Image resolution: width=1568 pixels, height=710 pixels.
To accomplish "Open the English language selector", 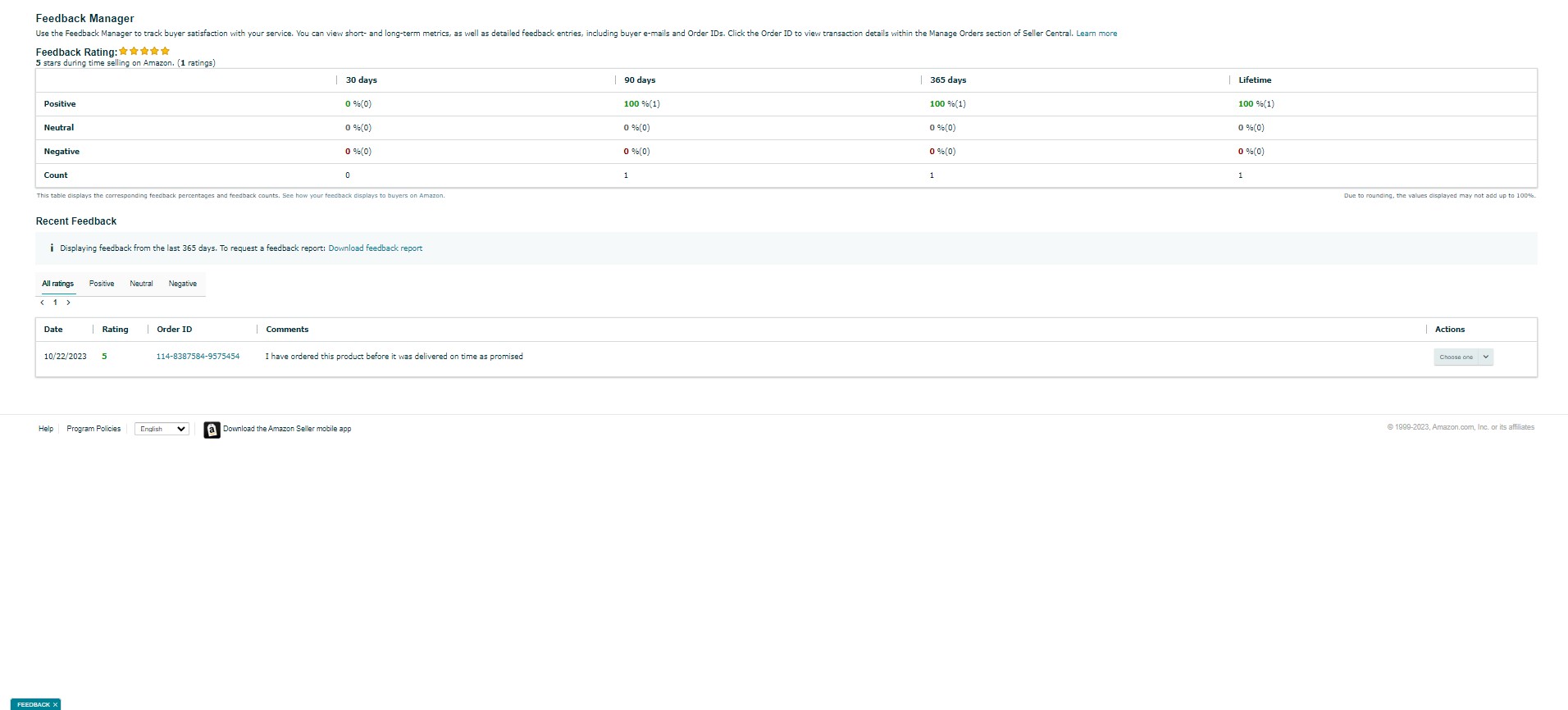I will [x=162, y=429].
